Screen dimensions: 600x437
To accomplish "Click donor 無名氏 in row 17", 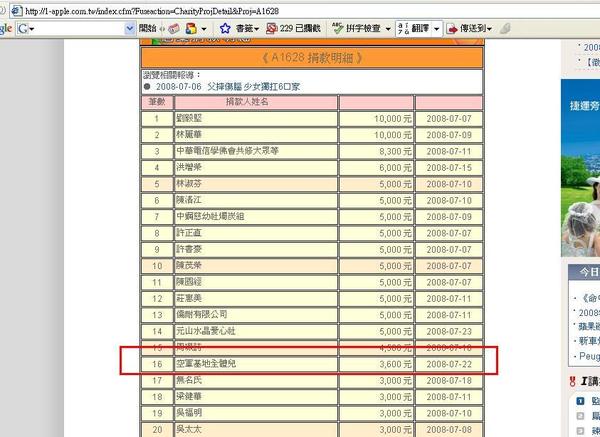I will pyautogui.click(x=189, y=380).
